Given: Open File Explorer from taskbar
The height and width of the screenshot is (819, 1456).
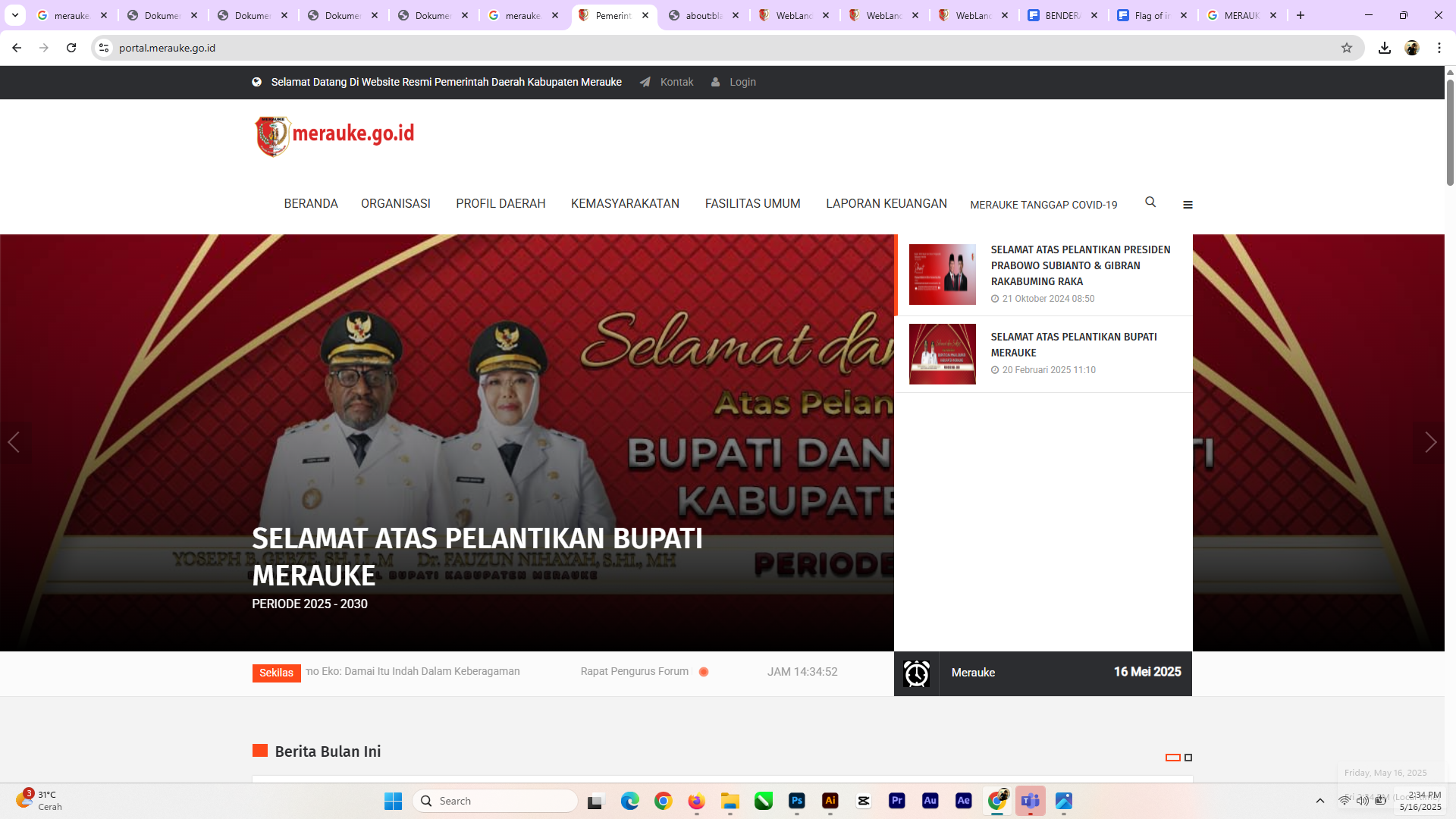Looking at the screenshot, I should point(730,801).
